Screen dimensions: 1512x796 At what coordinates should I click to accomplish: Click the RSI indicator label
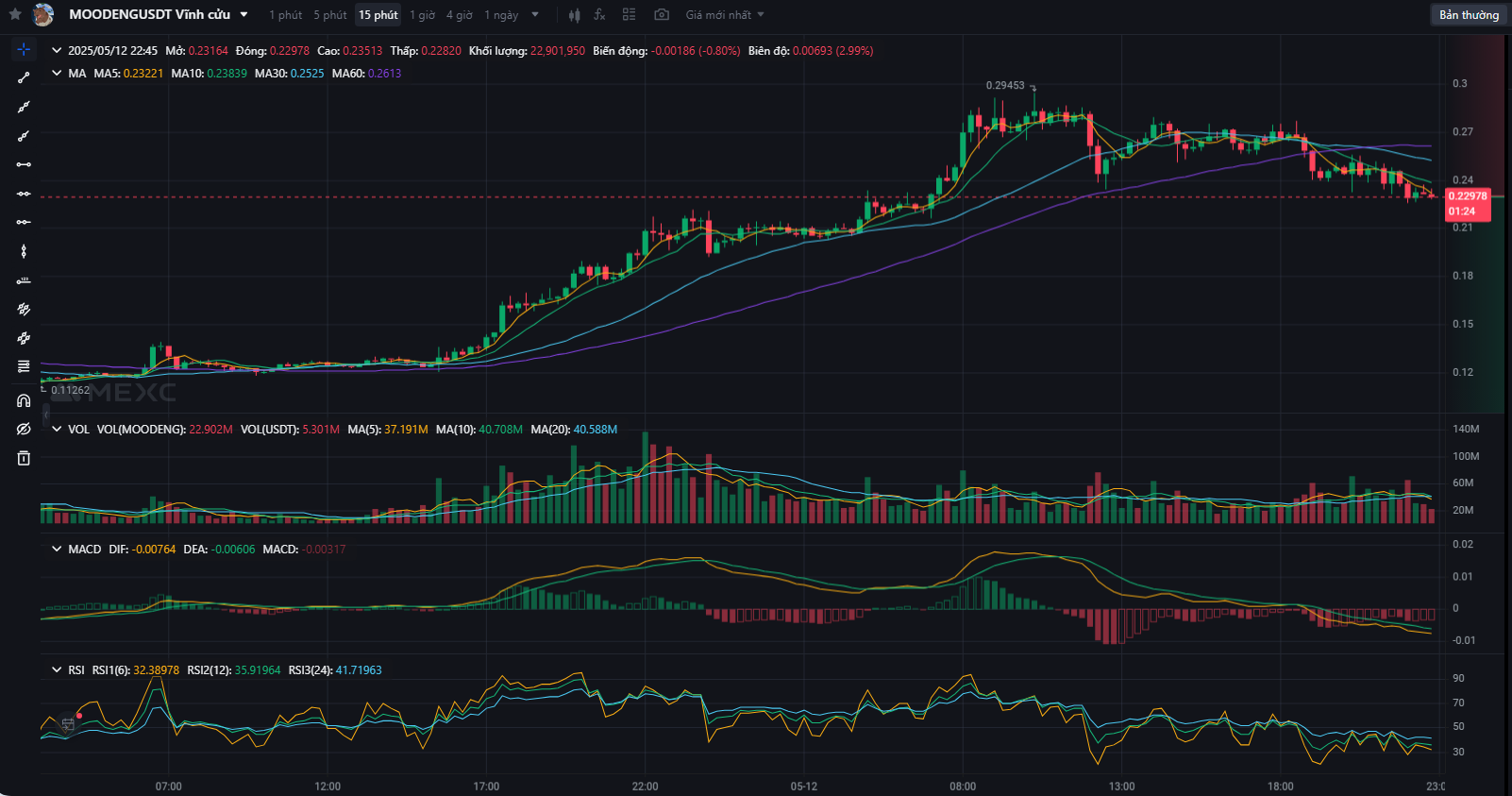coord(76,670)
